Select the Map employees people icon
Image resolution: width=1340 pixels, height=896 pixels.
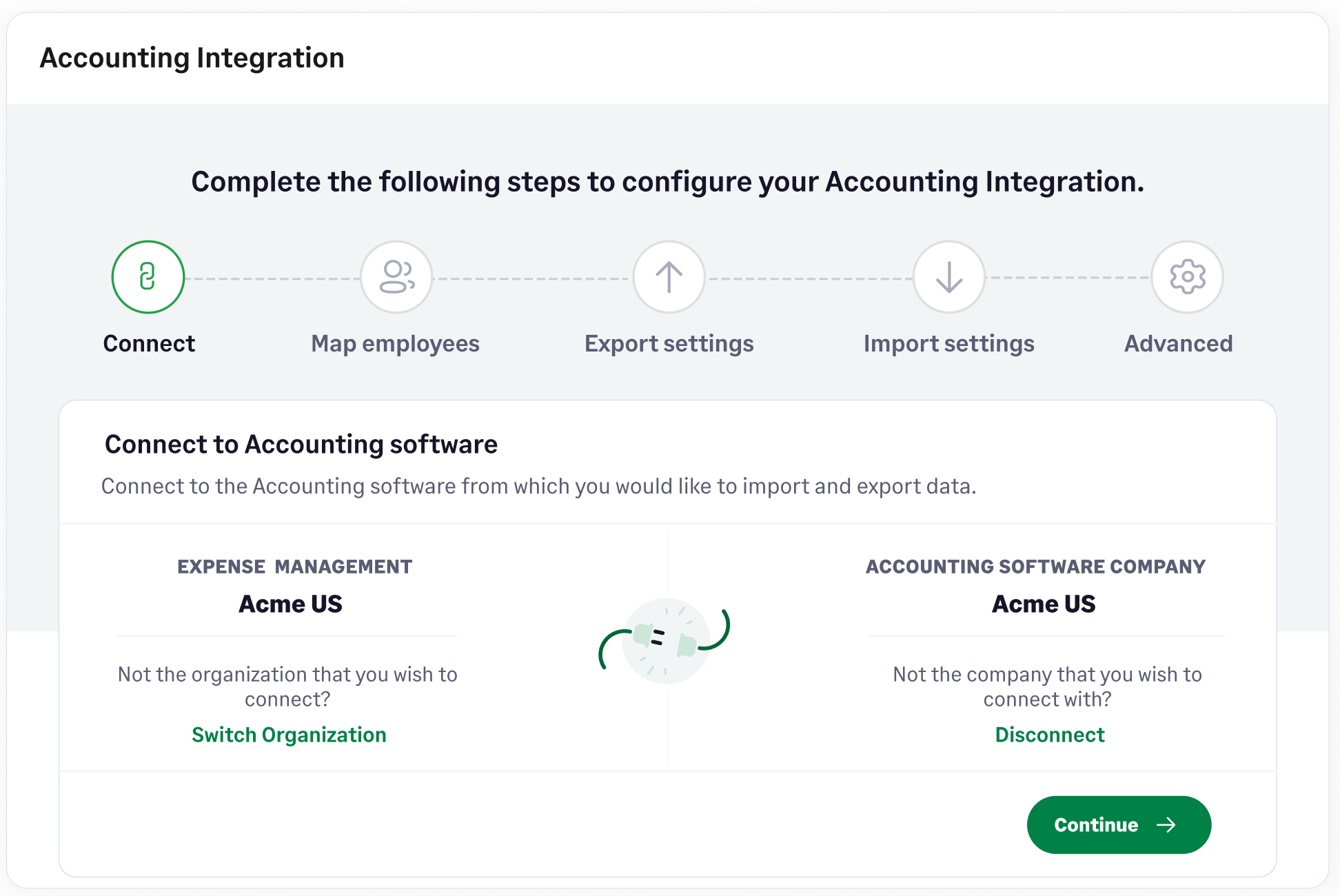396,276
